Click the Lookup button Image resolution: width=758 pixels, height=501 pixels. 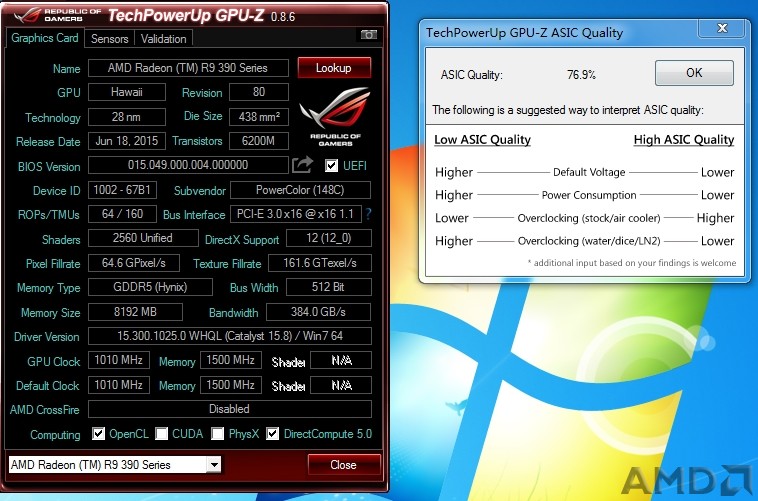click(x=334, y=68)
